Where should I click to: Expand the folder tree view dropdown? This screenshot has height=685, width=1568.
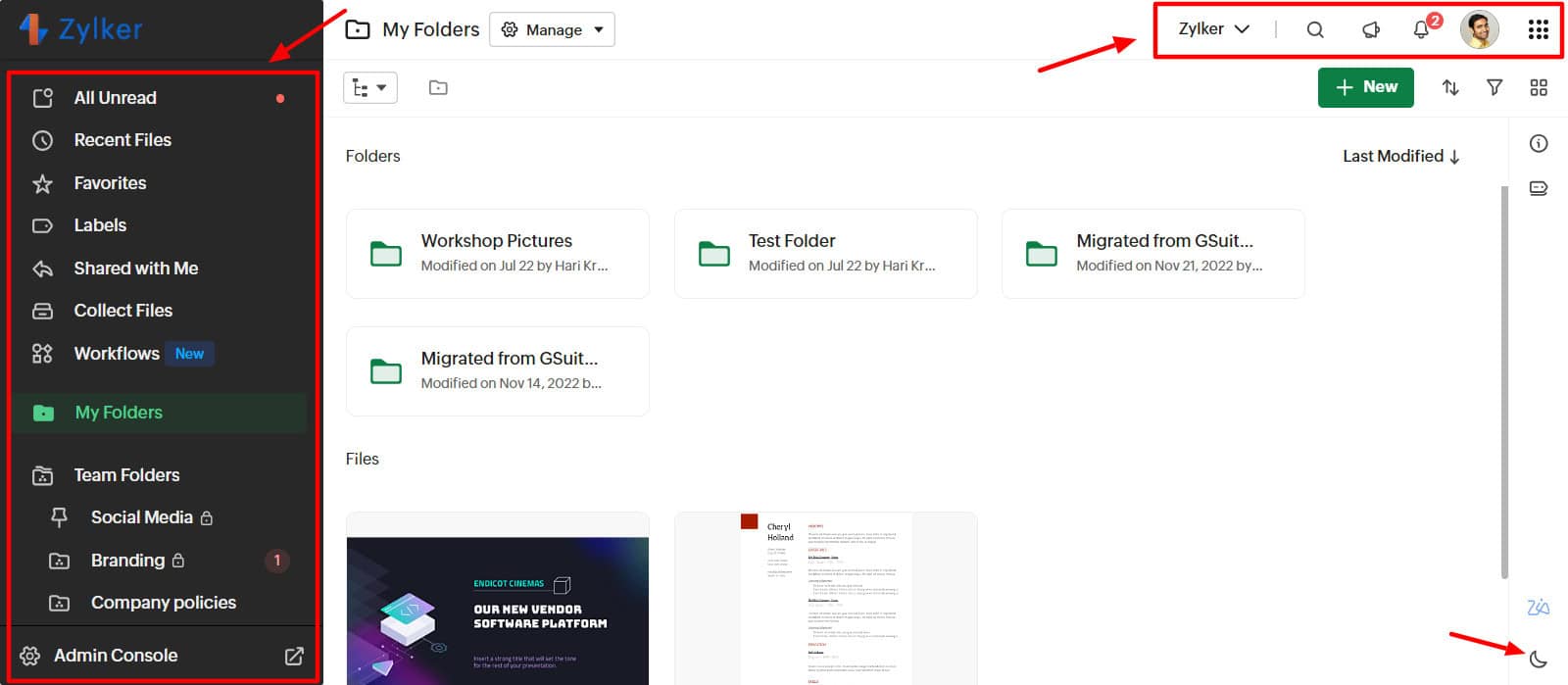pyautogui.click(x=369, y=87)
